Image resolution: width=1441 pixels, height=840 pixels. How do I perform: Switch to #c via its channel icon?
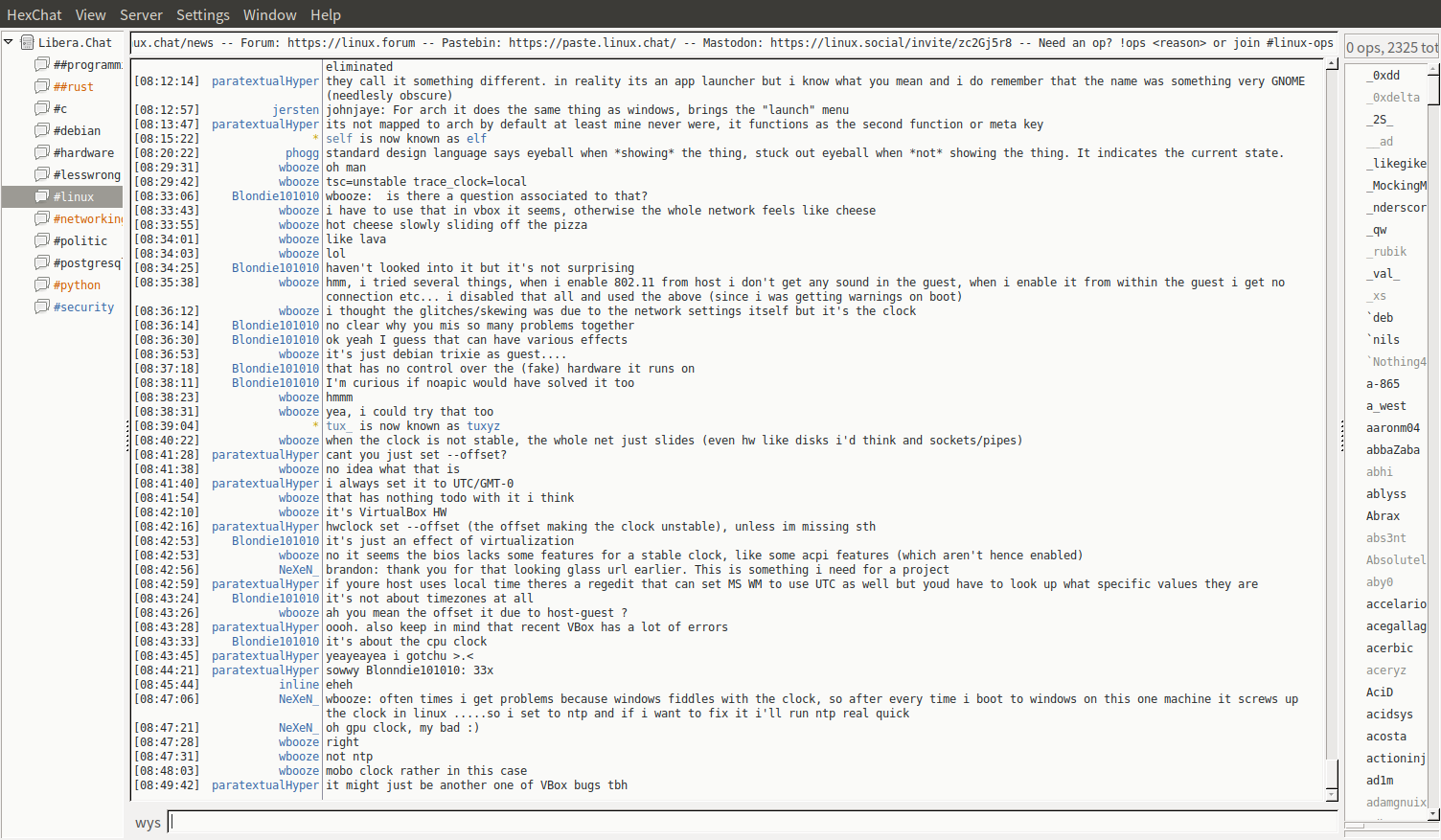[42, 108]
